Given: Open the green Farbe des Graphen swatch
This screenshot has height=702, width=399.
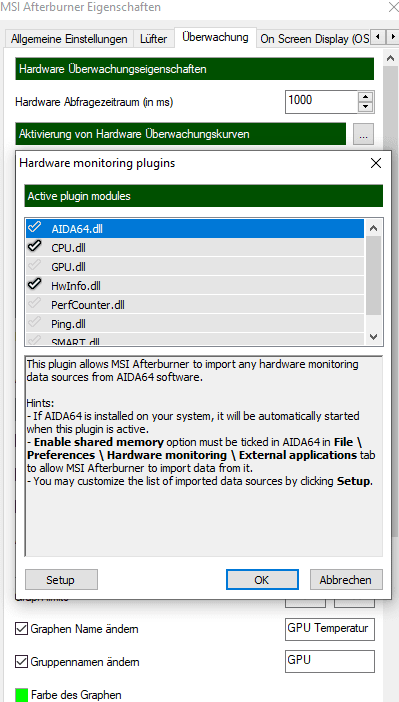Looking at the screenshot, I should click(x=21, y=694).
